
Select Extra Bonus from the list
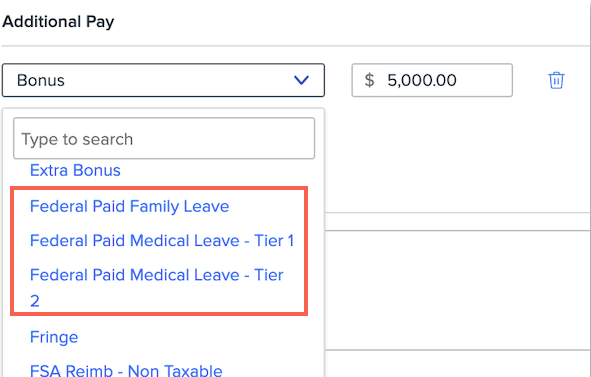75,170
